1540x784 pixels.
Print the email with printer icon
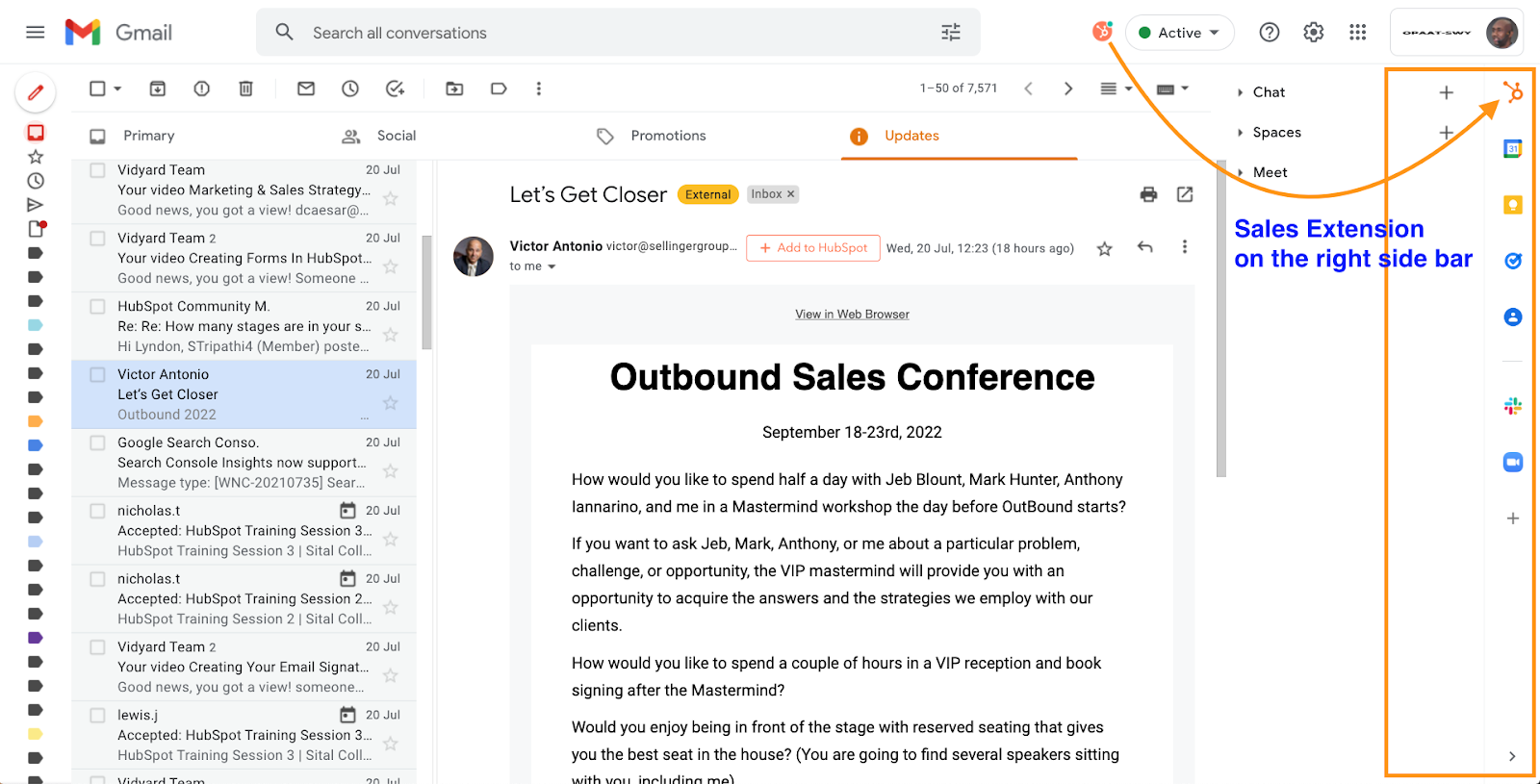click(x=1148, y=194)
